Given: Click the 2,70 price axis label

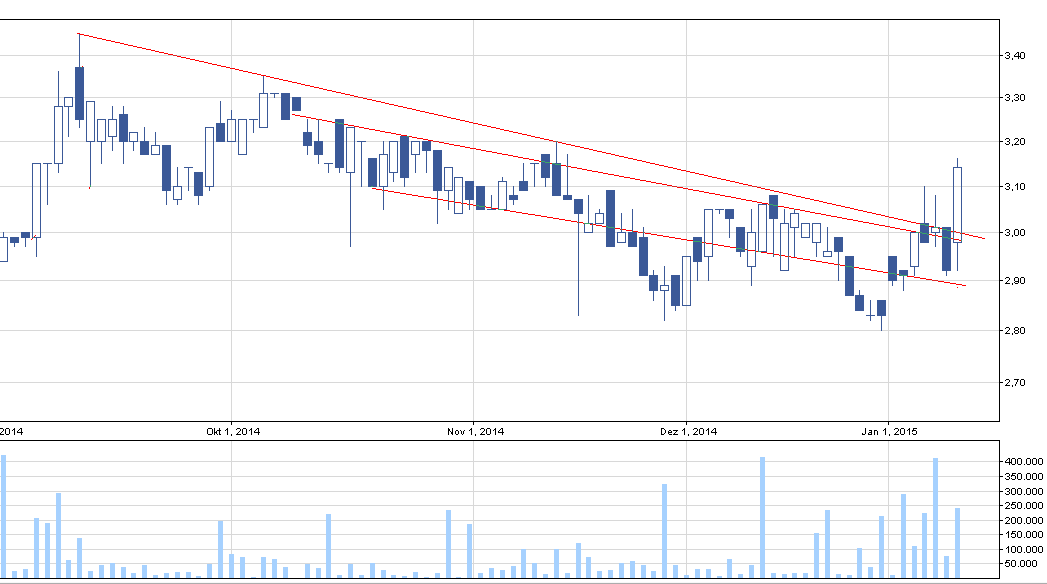Looking at the screenshot, I should pos(1013,382).
